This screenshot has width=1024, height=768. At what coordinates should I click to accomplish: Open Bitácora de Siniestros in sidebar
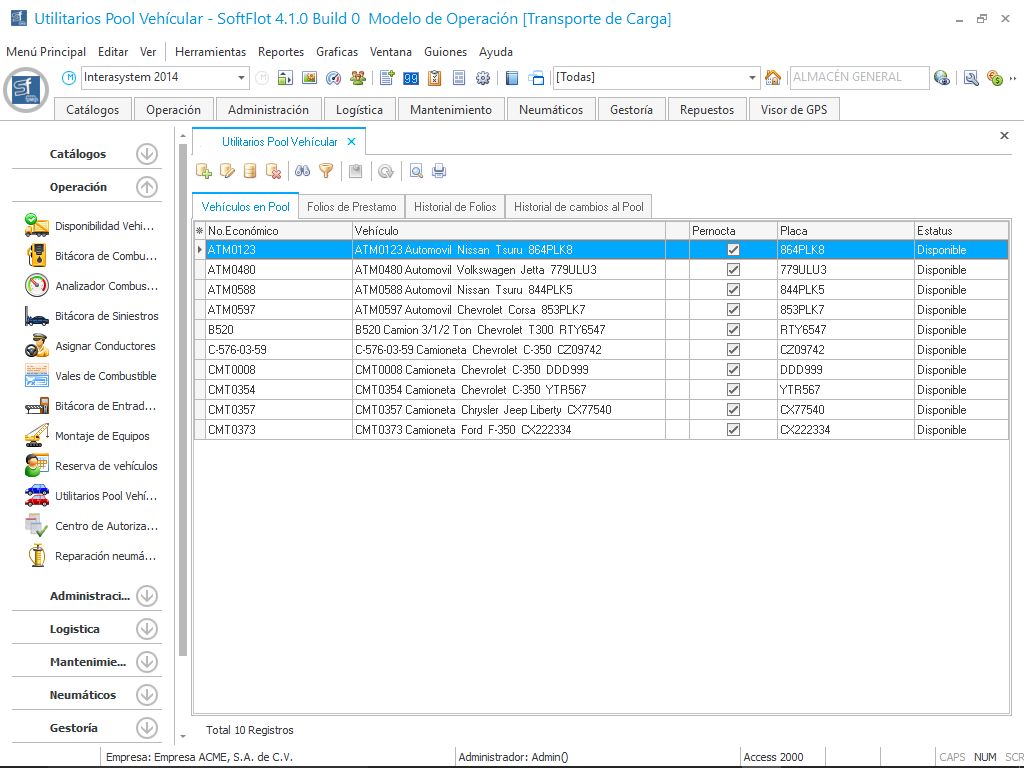(x=106, y=316)
